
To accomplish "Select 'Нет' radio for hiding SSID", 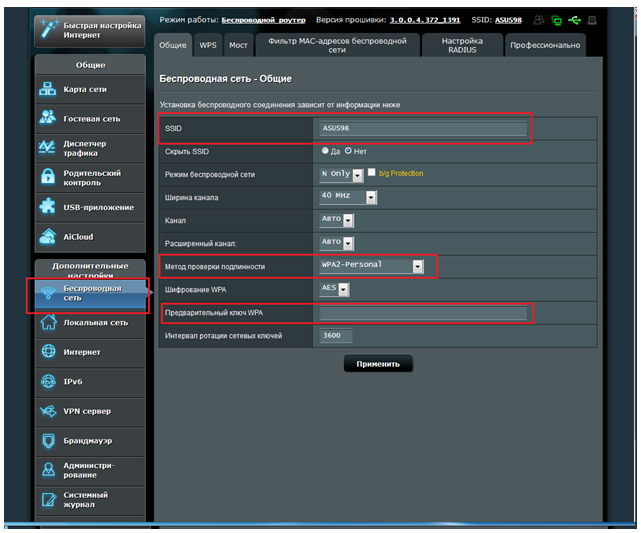I will point(348,151).
